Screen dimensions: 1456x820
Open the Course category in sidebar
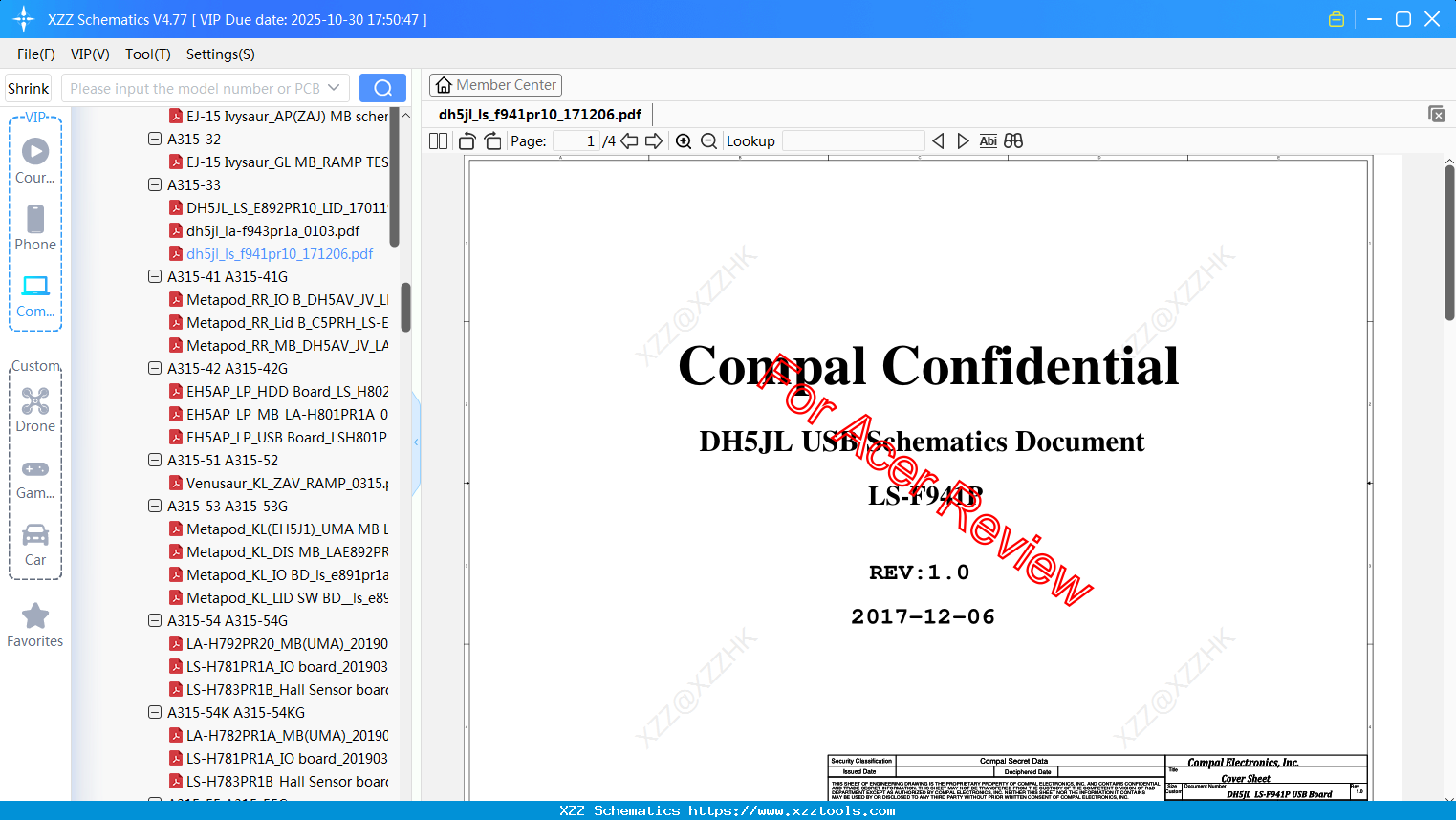click(35, 161)
